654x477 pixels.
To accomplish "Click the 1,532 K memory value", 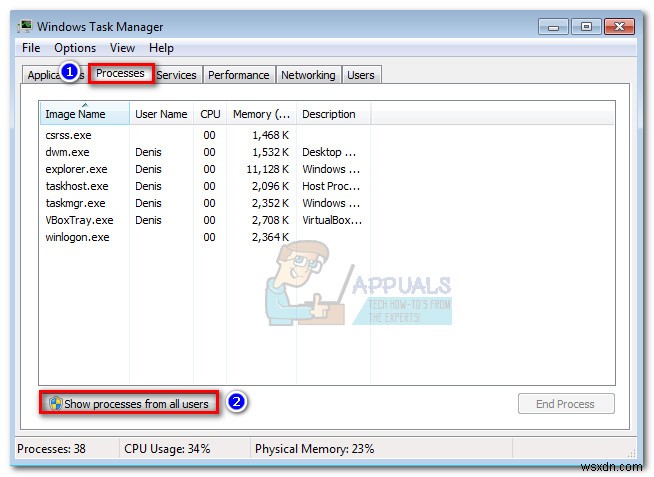I will coord(271,152).
